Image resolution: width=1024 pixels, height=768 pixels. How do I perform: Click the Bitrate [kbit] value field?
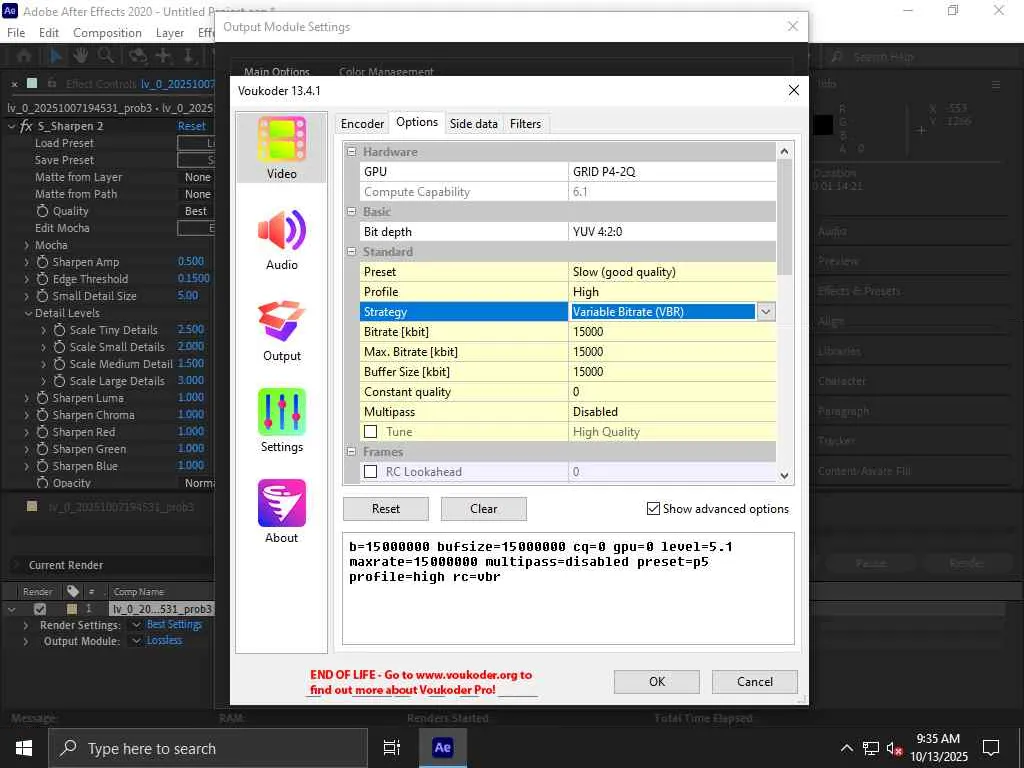(672, 332)
